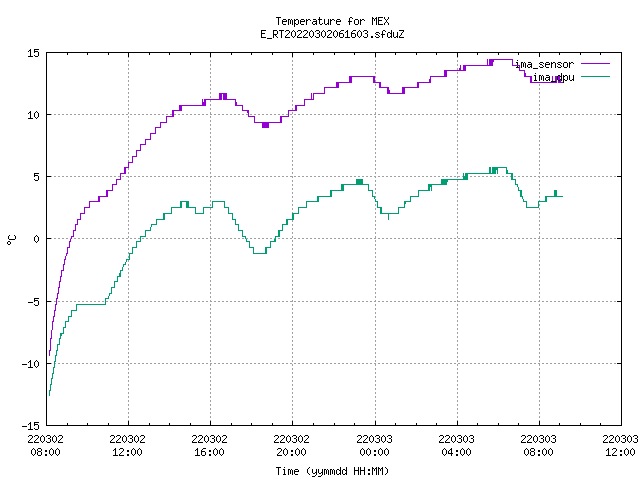The width and height of the screenshot is (640, 480).
Task: Click the ima_dpu legend label
Action: click(553, 77)
